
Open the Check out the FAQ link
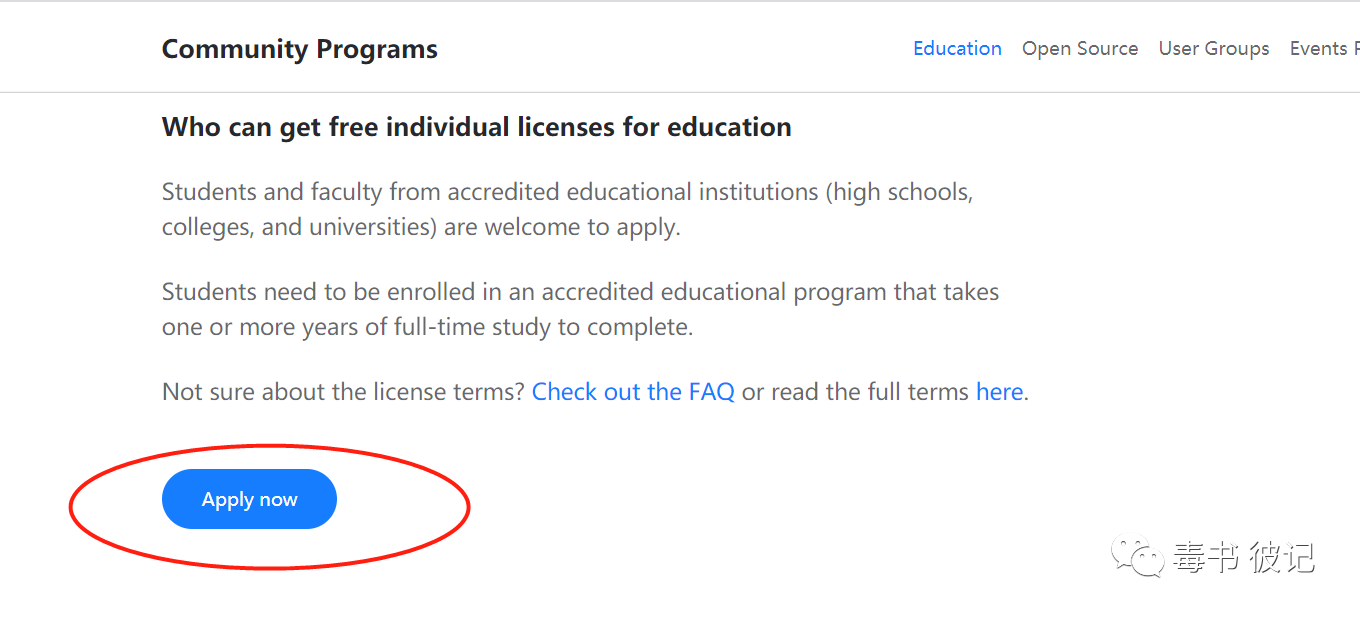point(633,392)
